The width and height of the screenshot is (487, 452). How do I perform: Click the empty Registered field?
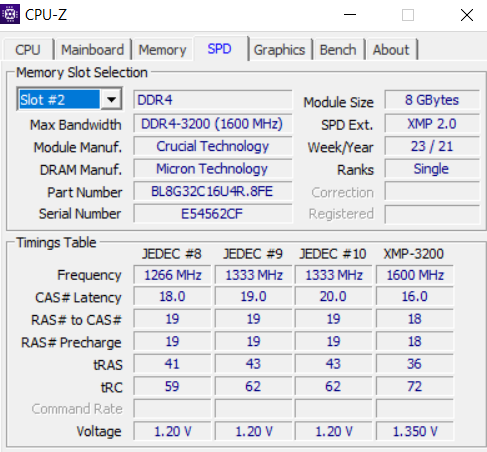pos(432,214)
